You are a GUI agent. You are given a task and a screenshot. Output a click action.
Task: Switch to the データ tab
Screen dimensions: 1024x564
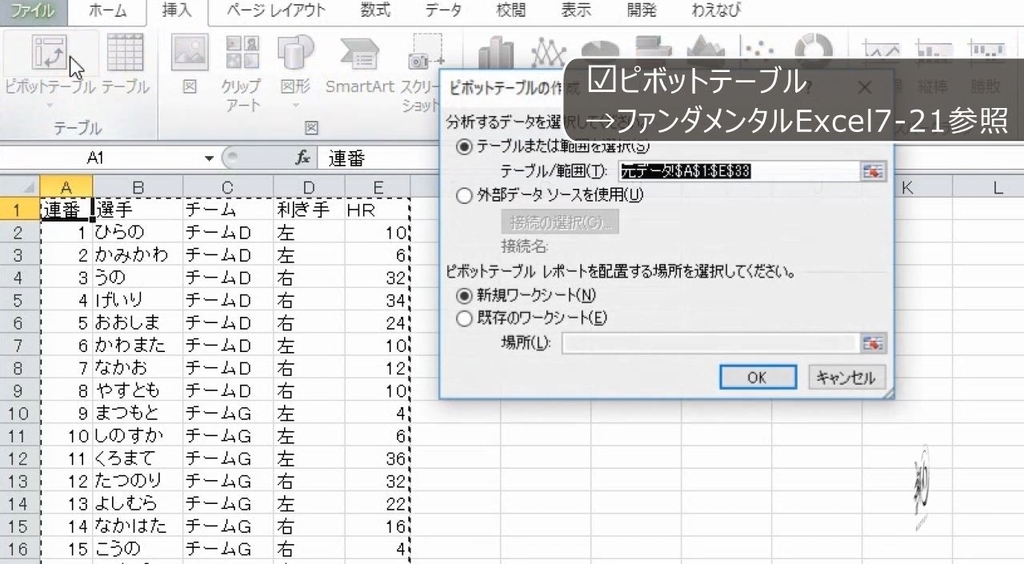(x=443, y=11)
